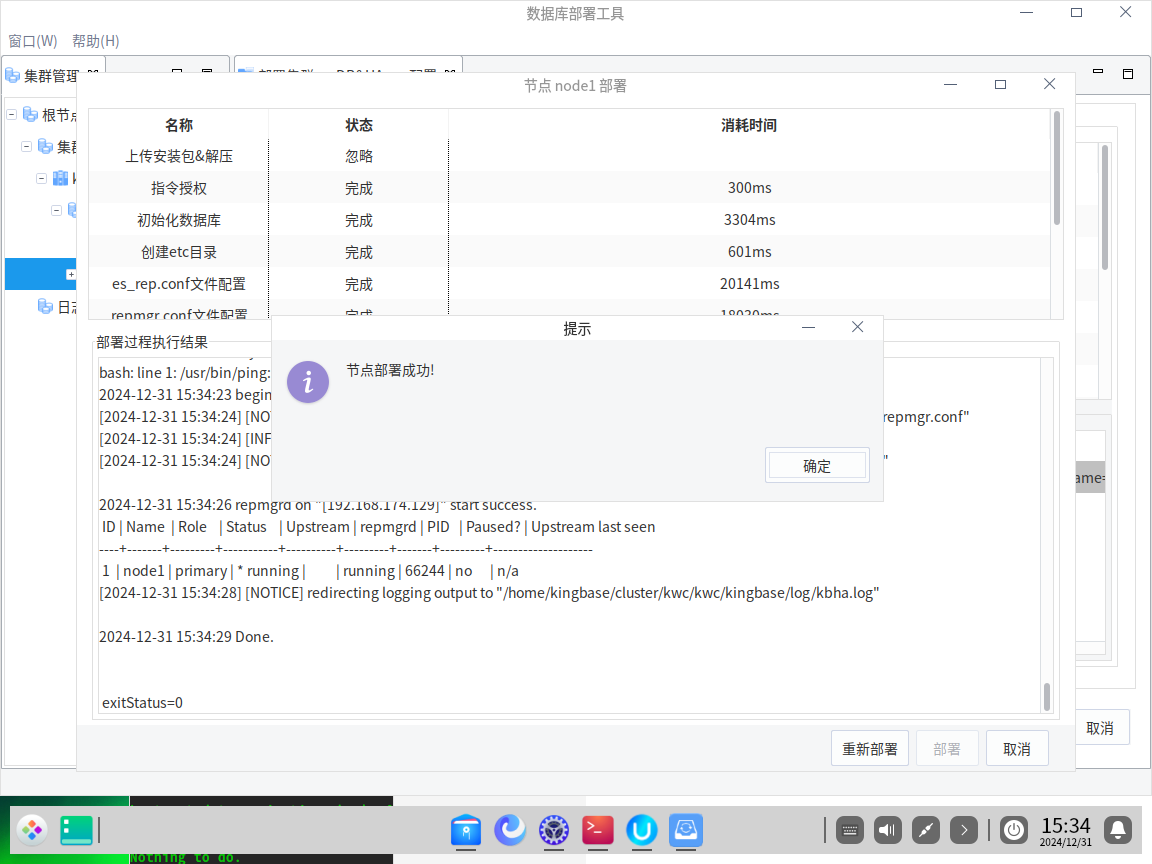Select the 集群管理 tab
This screenshot has width=1152, height=864.
coord(45,76)
